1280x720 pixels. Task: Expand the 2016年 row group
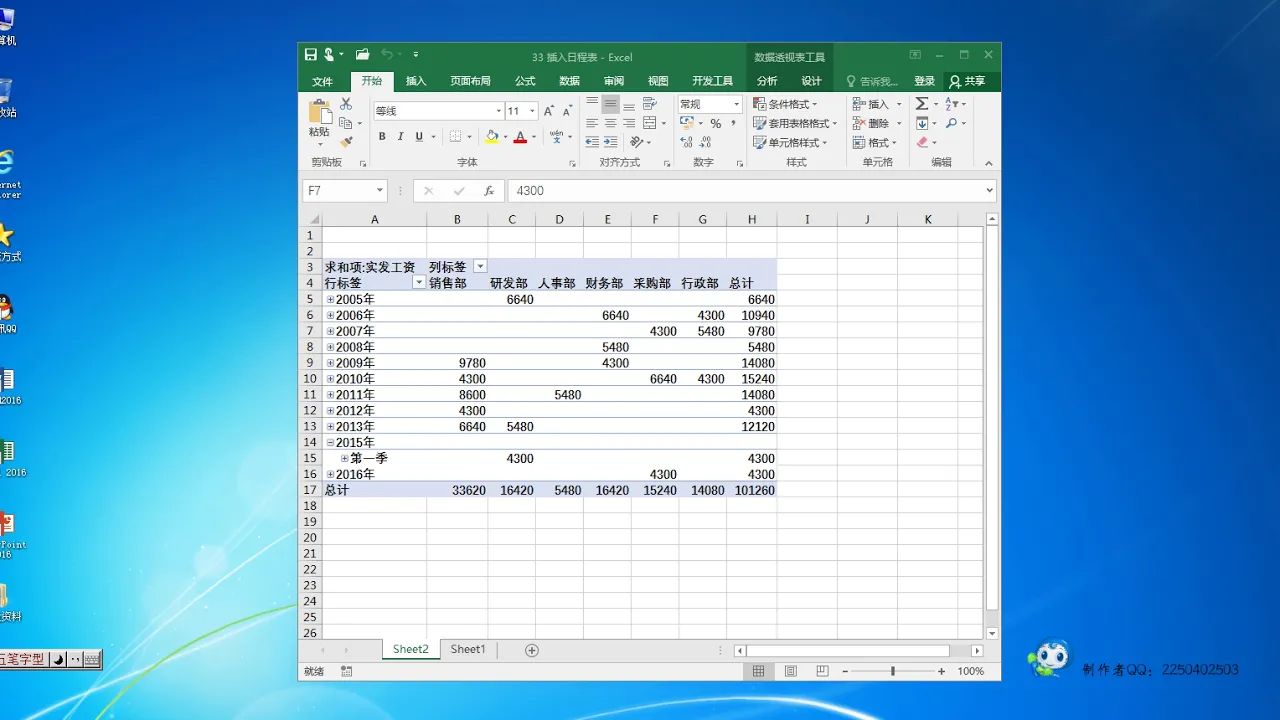click(331, 474)
